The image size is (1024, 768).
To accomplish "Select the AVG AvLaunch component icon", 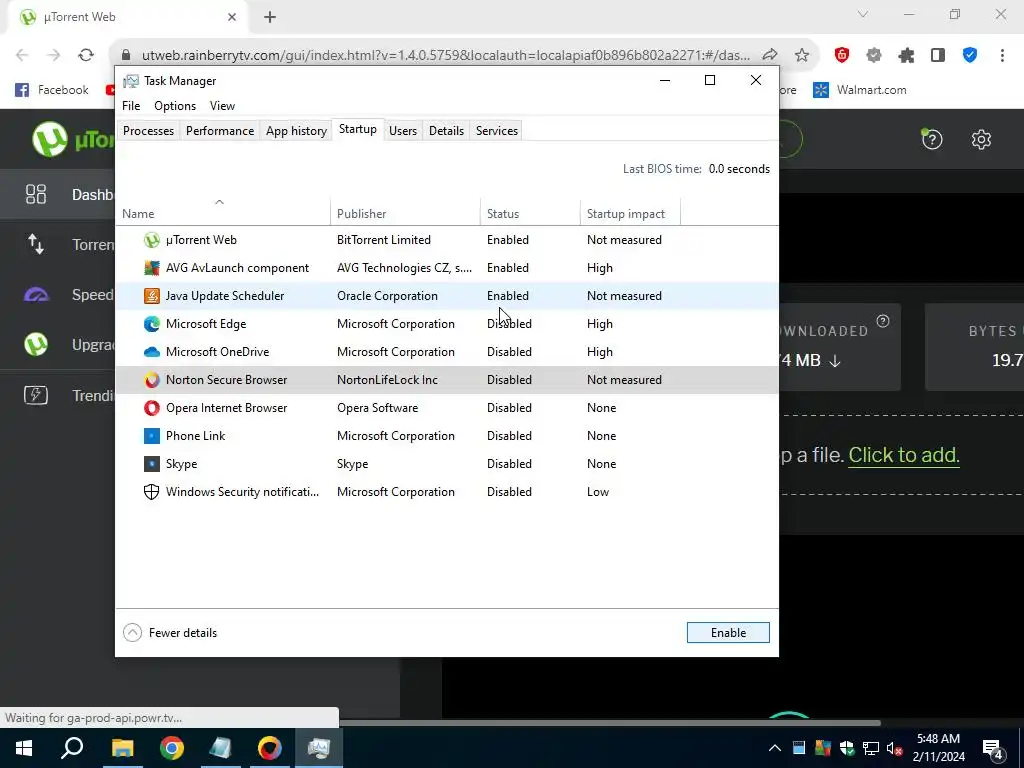I will 152,268.
